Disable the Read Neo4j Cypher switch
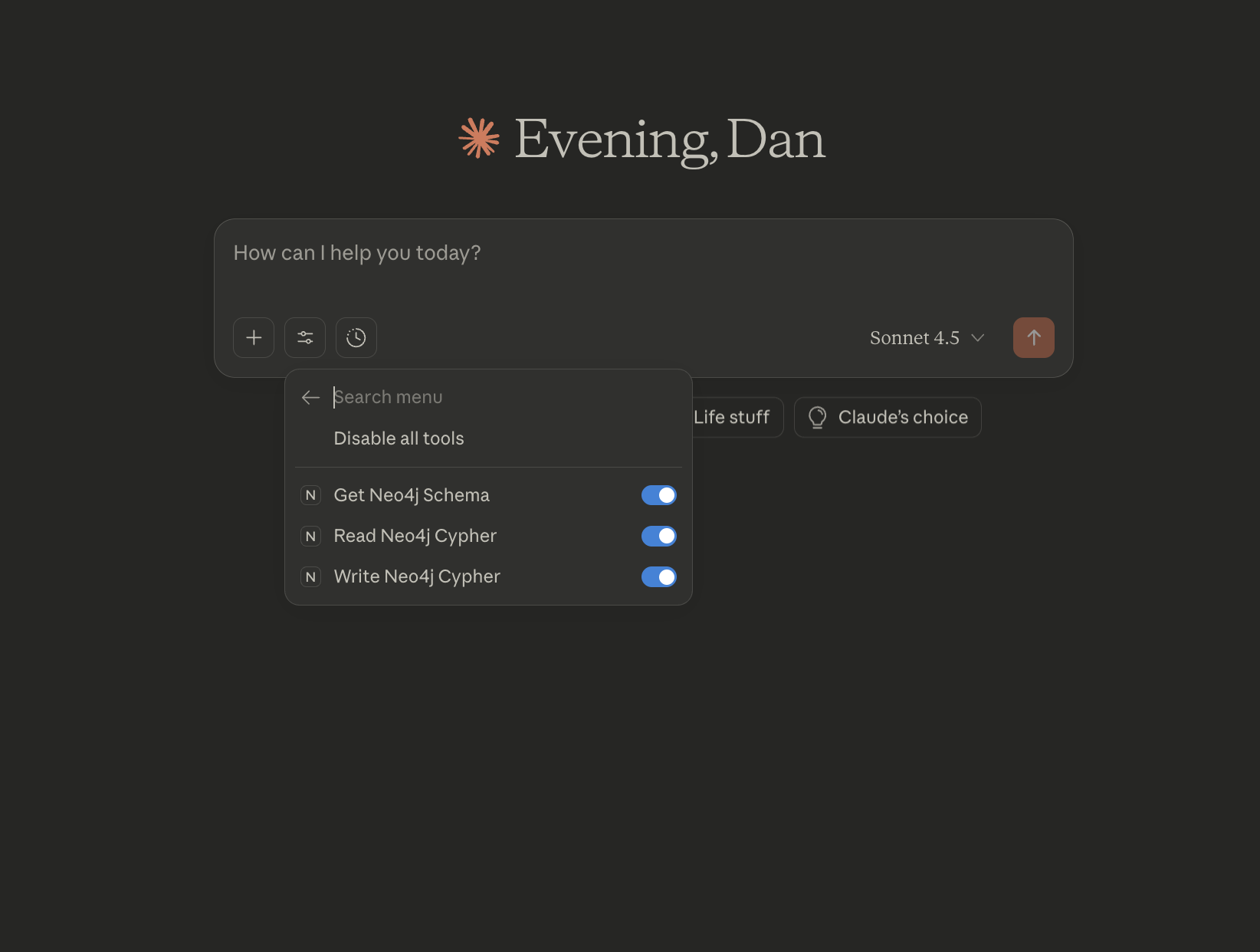Viewport: 1260px width, 952px height. 658,536
